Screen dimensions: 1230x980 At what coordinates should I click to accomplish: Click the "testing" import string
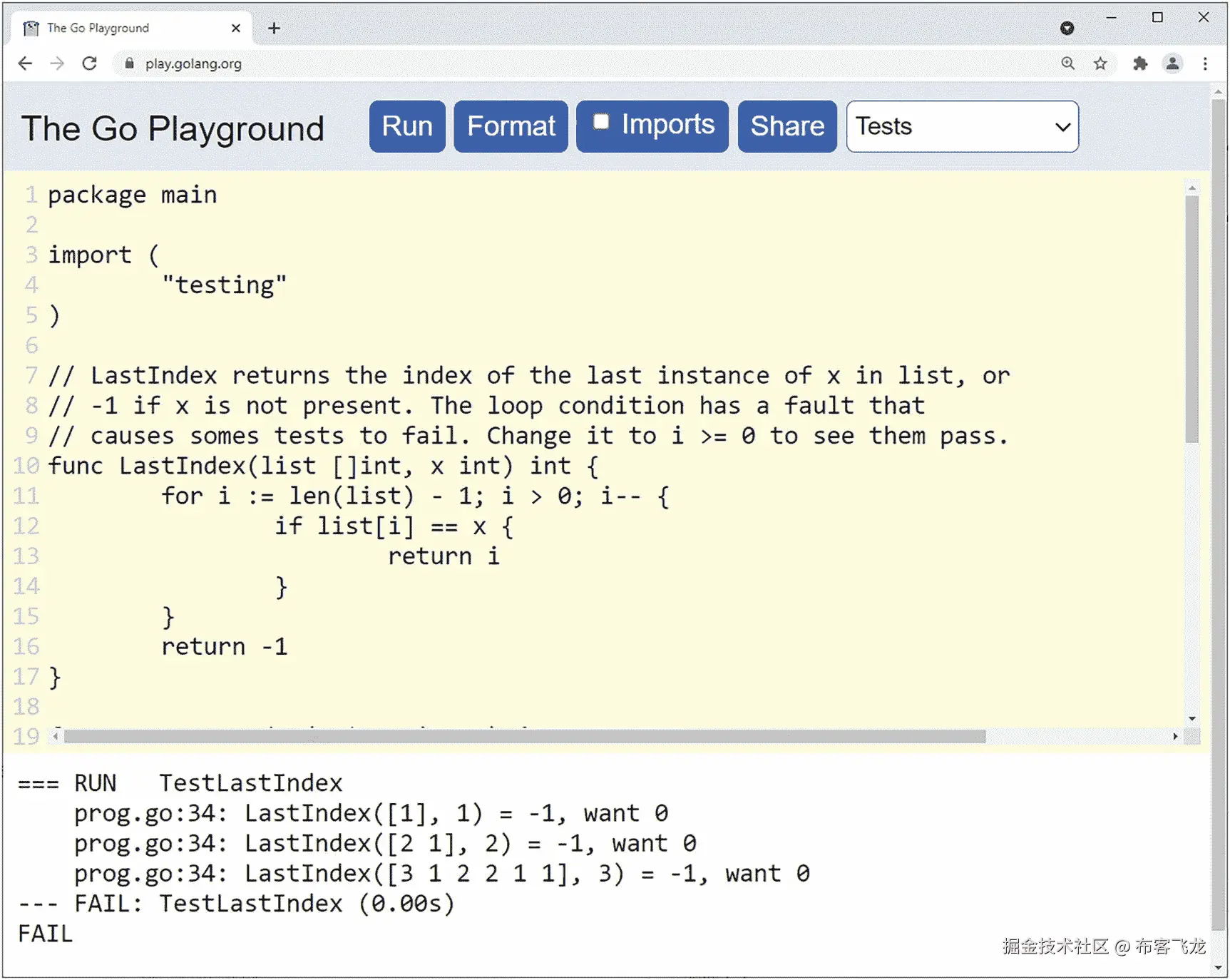pos(224,285)
